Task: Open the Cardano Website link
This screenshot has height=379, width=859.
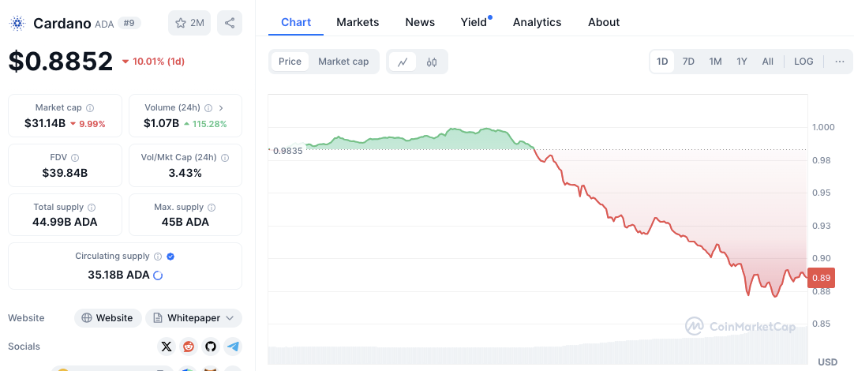Action: pos(107,318)
